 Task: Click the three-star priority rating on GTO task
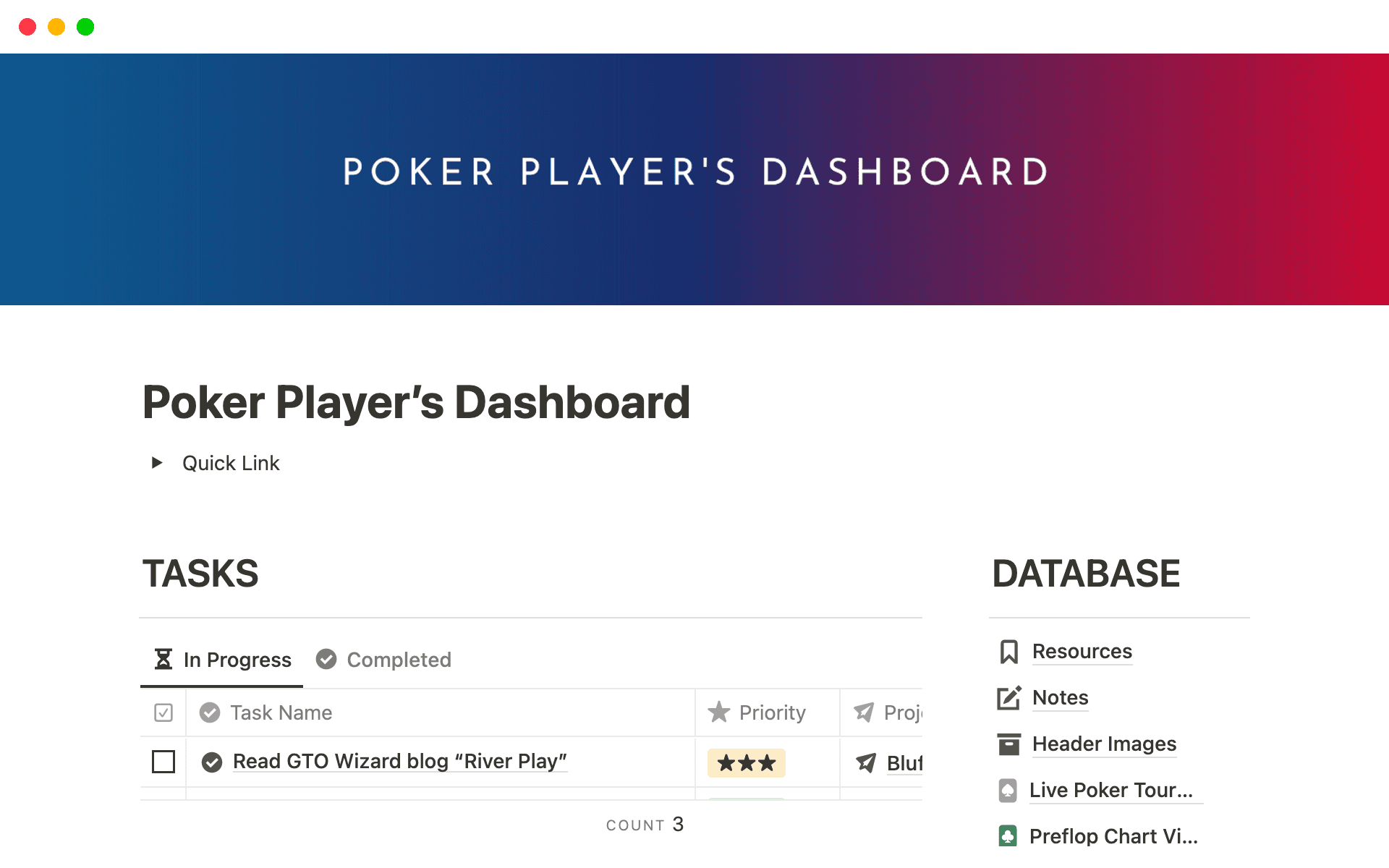(746, 763)
